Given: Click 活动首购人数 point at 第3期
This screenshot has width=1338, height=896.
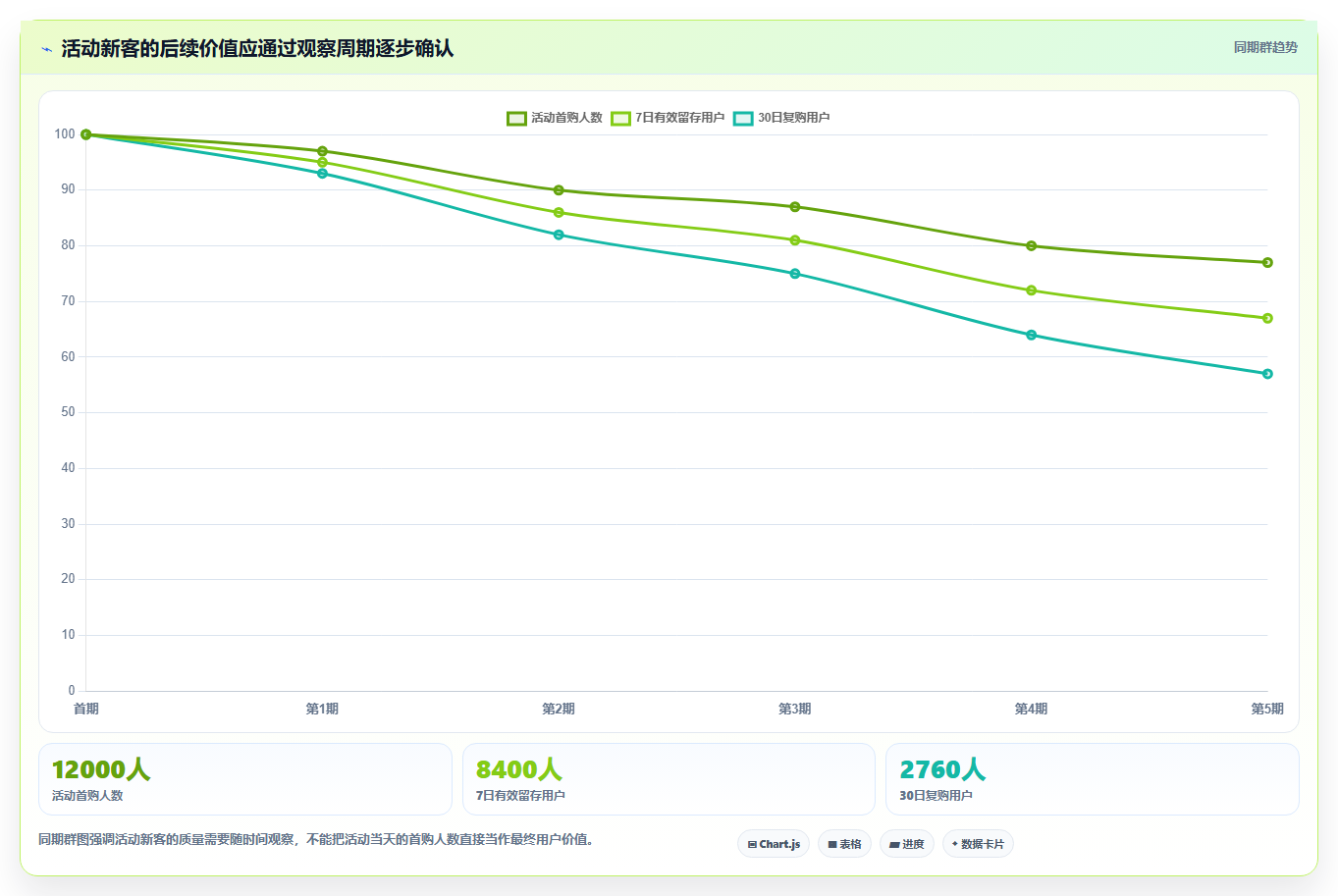Looking at the screenshot, I should (795, 207).
